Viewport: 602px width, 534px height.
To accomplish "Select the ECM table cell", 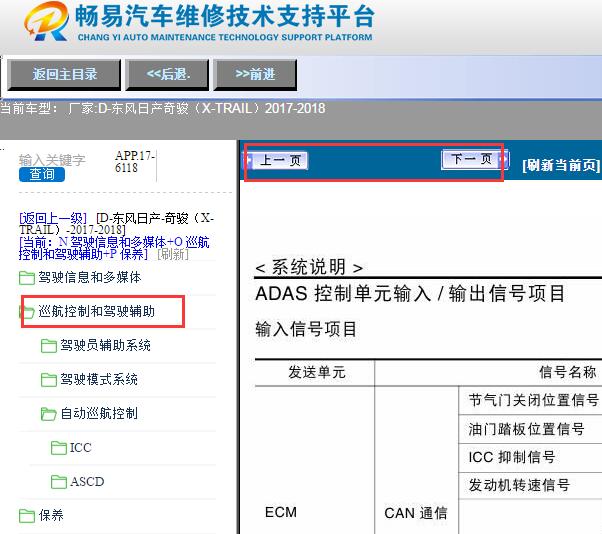I will pos(281,512).
